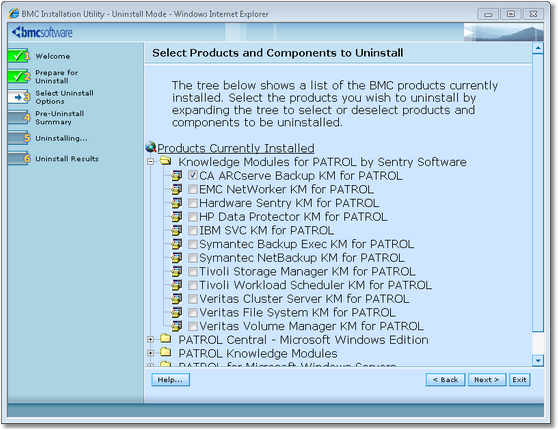Minimize the BMC Installation Utility window
Viewport: 558px width, 431px height.
tap(488, 14)
